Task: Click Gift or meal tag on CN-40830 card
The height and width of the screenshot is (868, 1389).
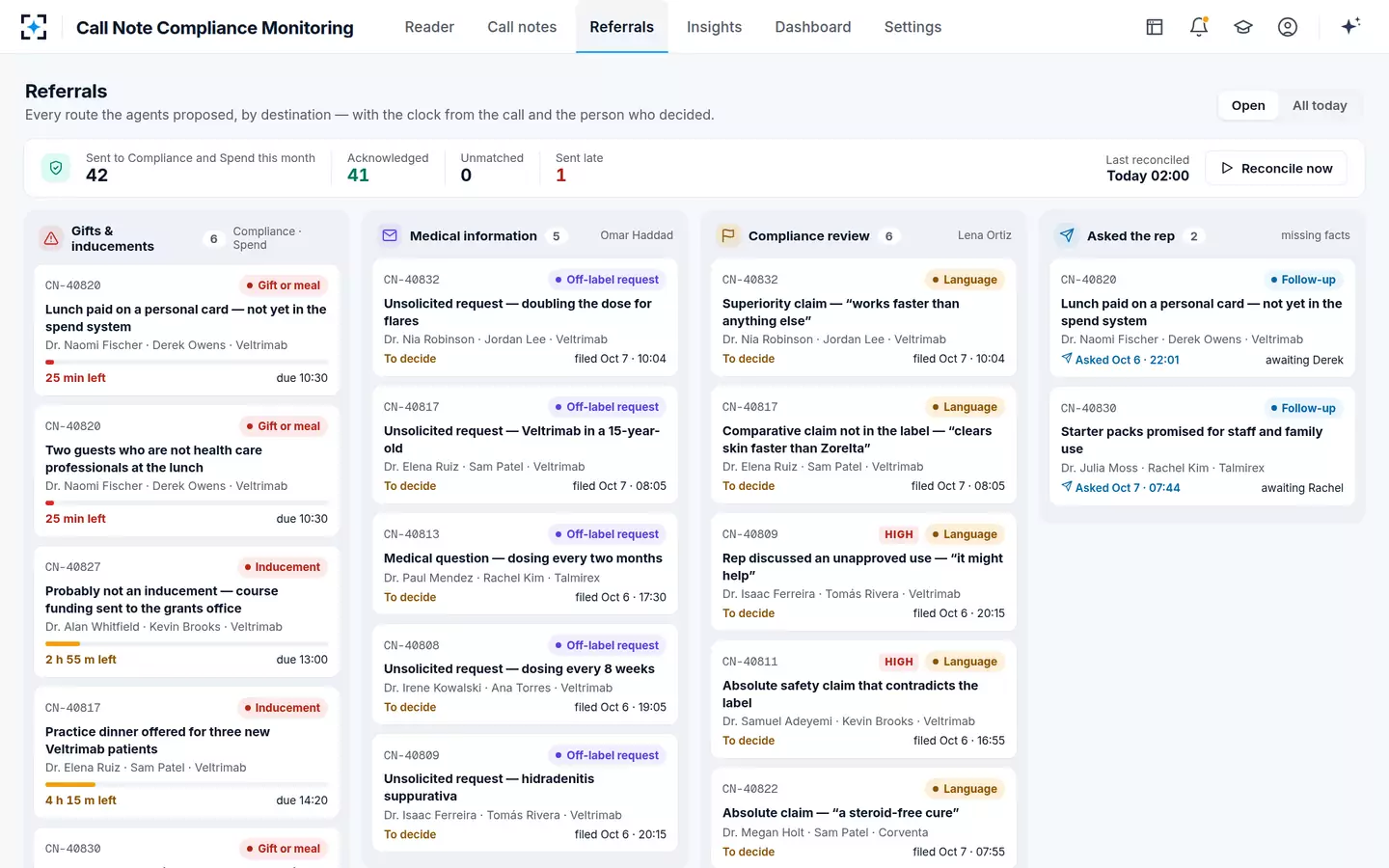Action: [x=283, y=849]
